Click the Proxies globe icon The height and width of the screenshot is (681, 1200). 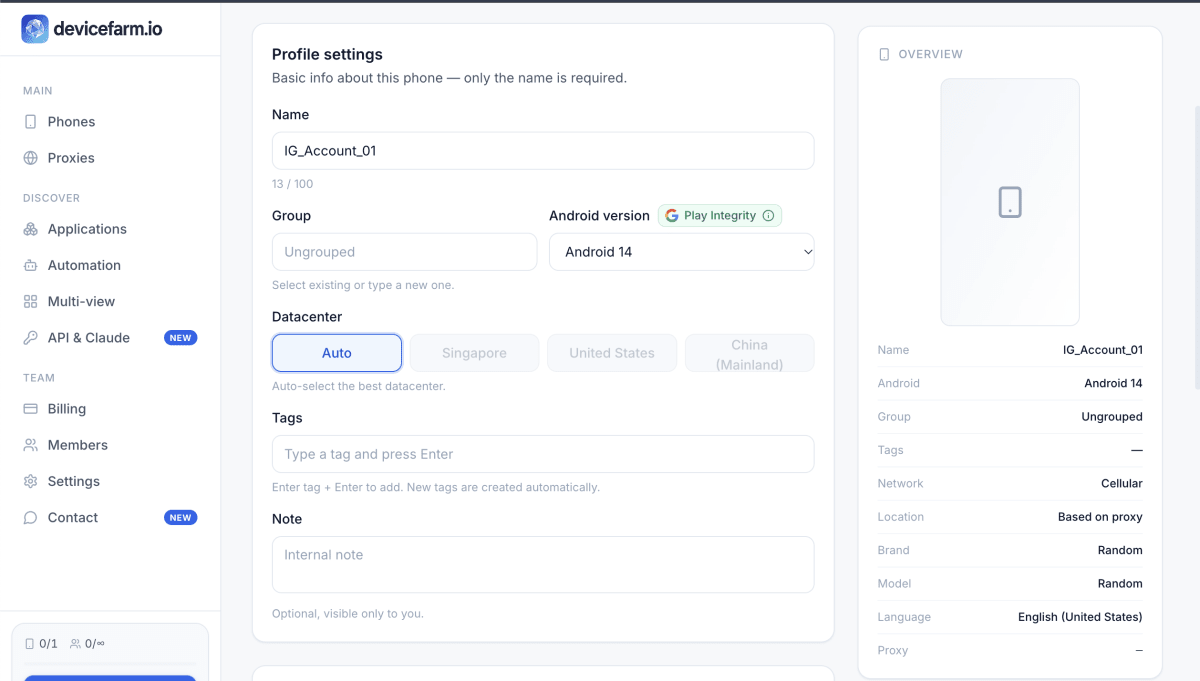click(x=30, y=158)
